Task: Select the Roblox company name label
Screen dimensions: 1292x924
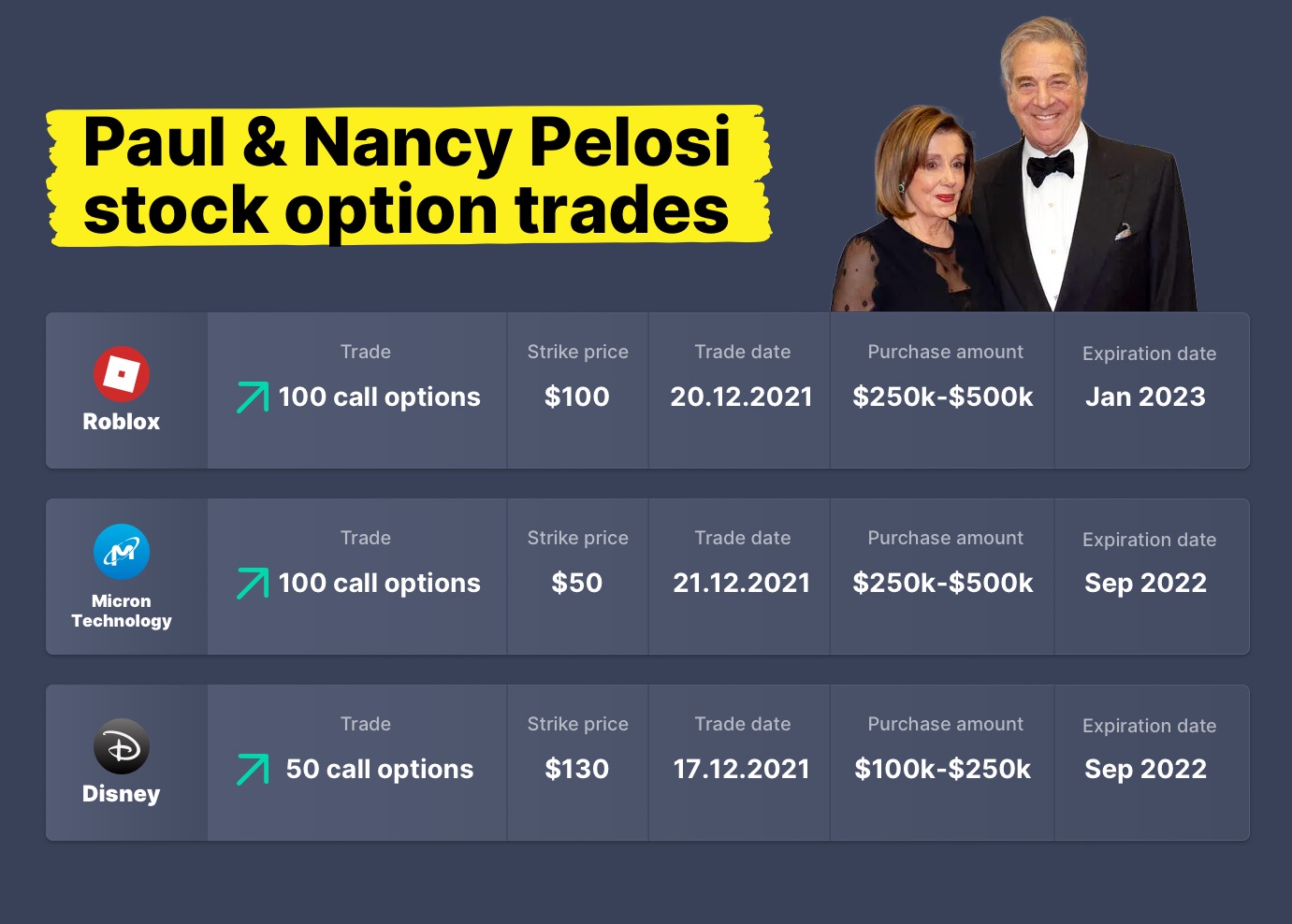Action: (x=122, y=422)
